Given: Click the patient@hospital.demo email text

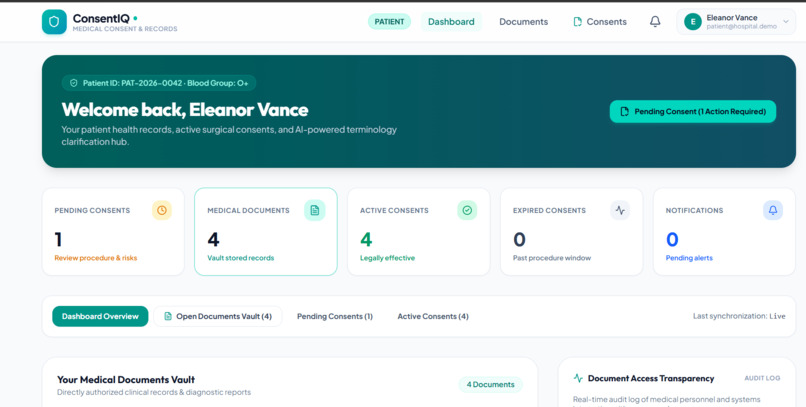Looking at the screenshot, I should pos(741,27).
